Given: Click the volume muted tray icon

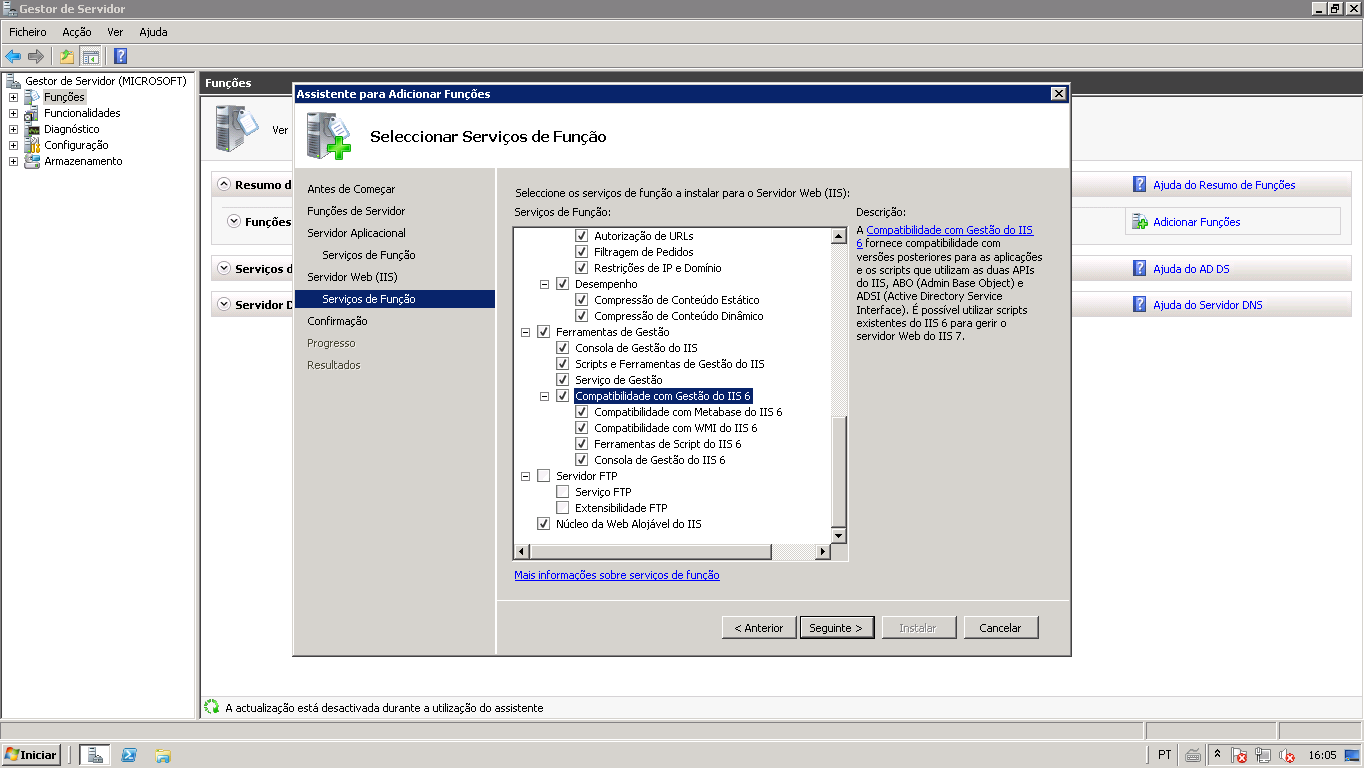Looking at the screenshot, I should [x=1287, y=755].
